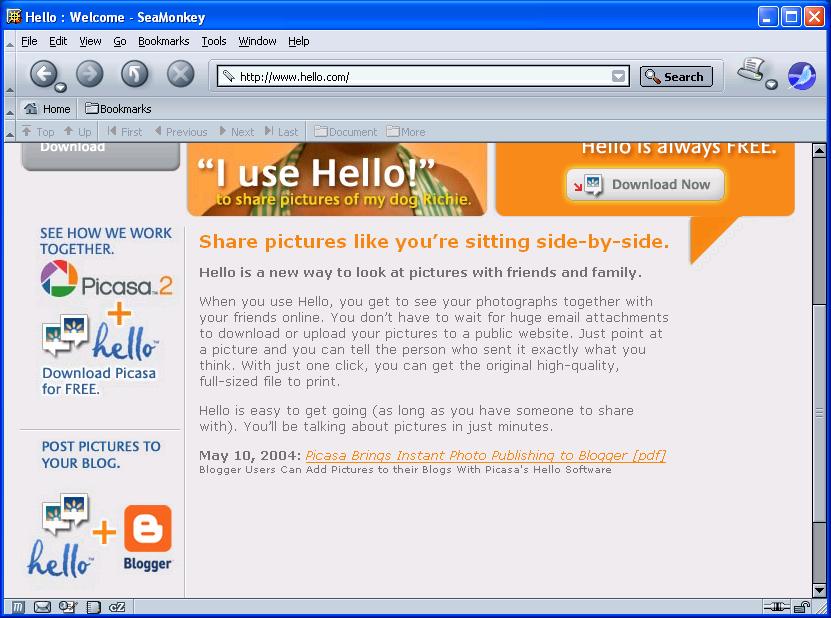Open the Back button history dropdown arrow
The height and width of the screenshot is (618, 831).
tap(60, 87)
